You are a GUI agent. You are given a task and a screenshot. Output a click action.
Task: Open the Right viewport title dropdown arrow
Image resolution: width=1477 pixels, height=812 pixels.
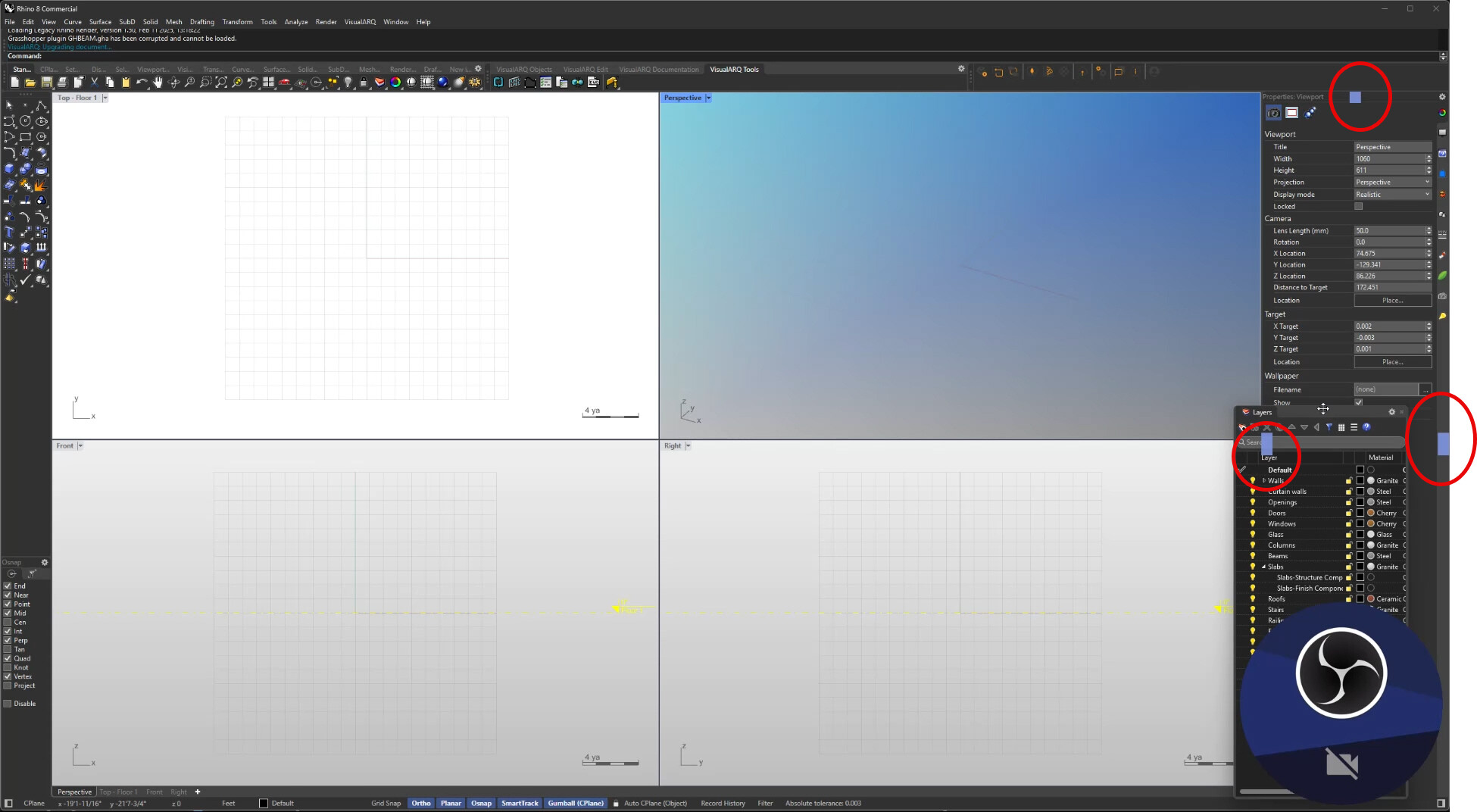tap(688, 445)
